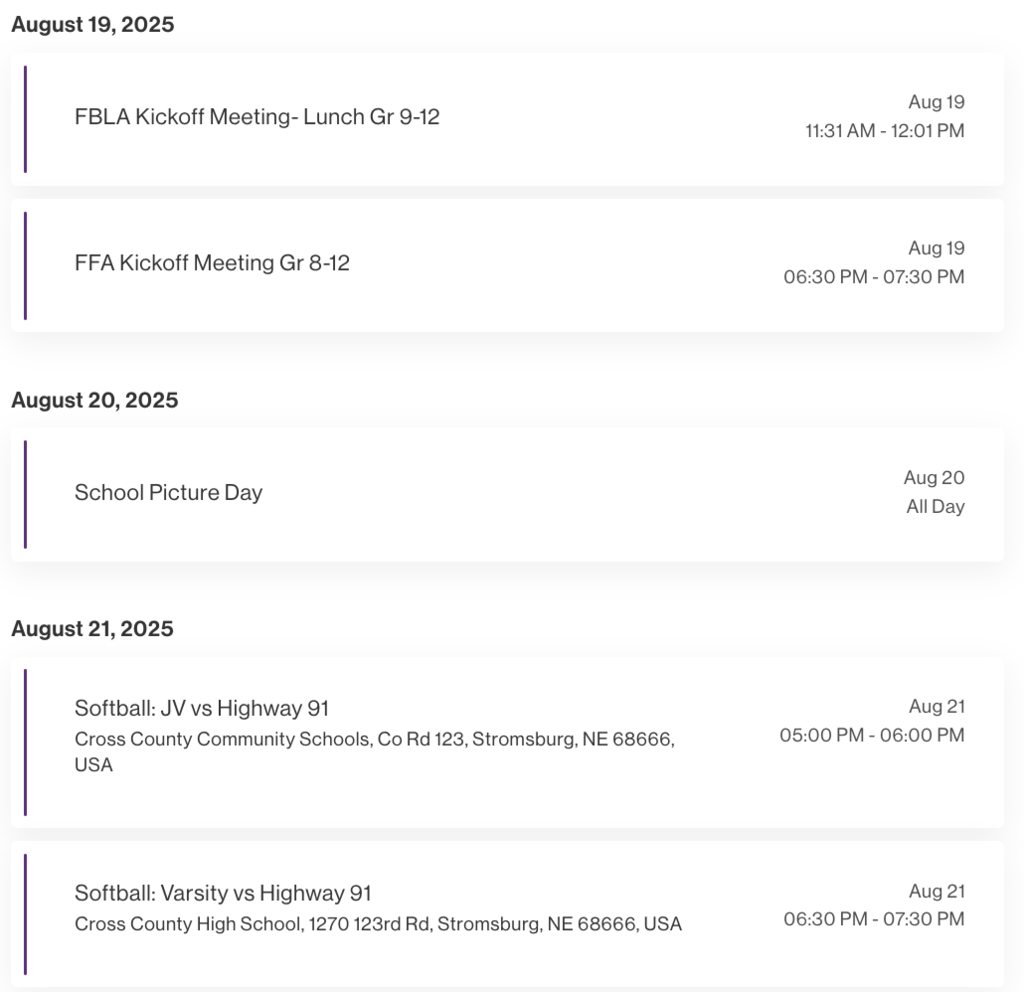Click the Aug 20 date label
The image size is (1024, 992).
coord(934,478)
